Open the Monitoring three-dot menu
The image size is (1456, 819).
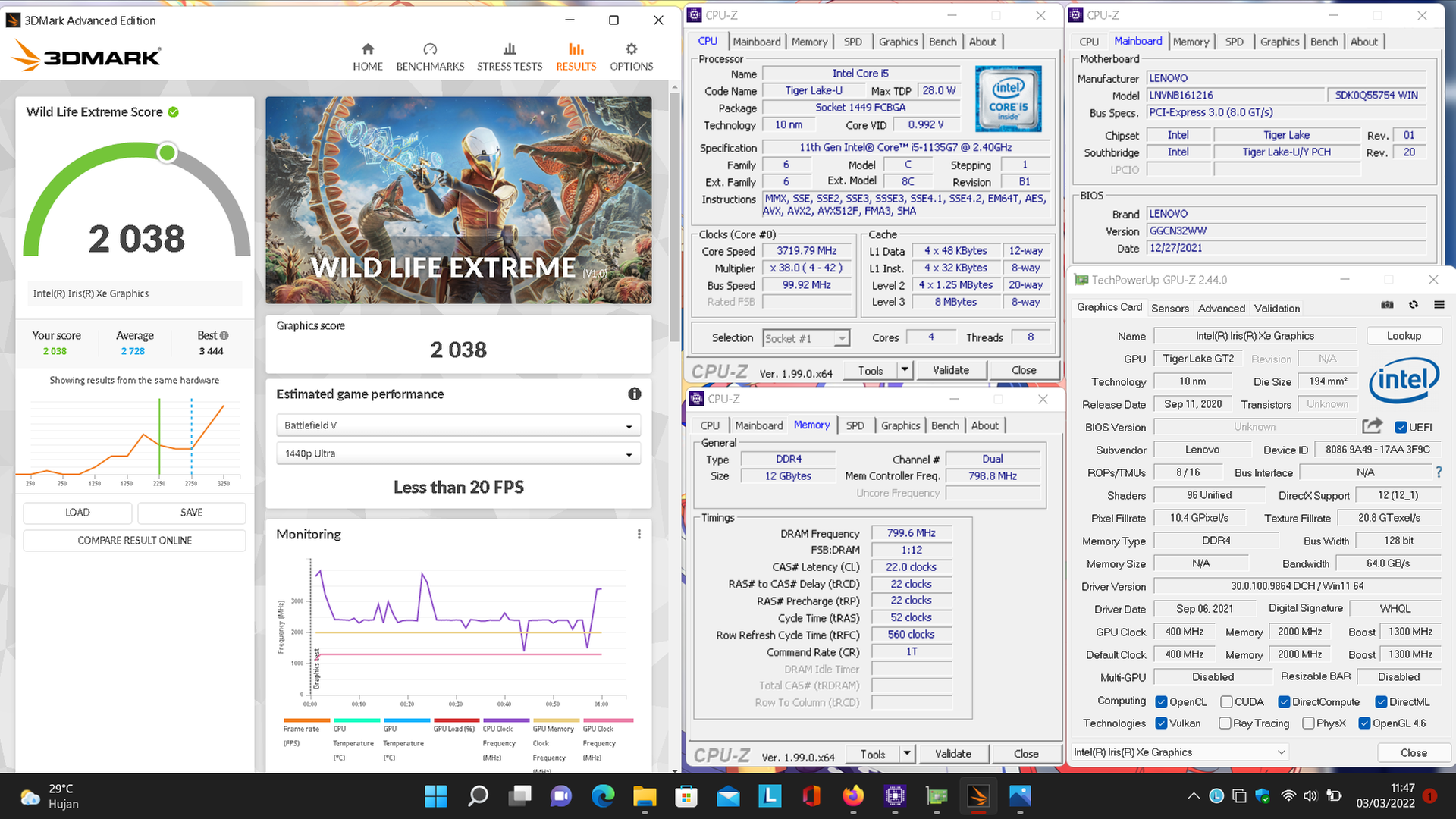(x=639, y=534)
